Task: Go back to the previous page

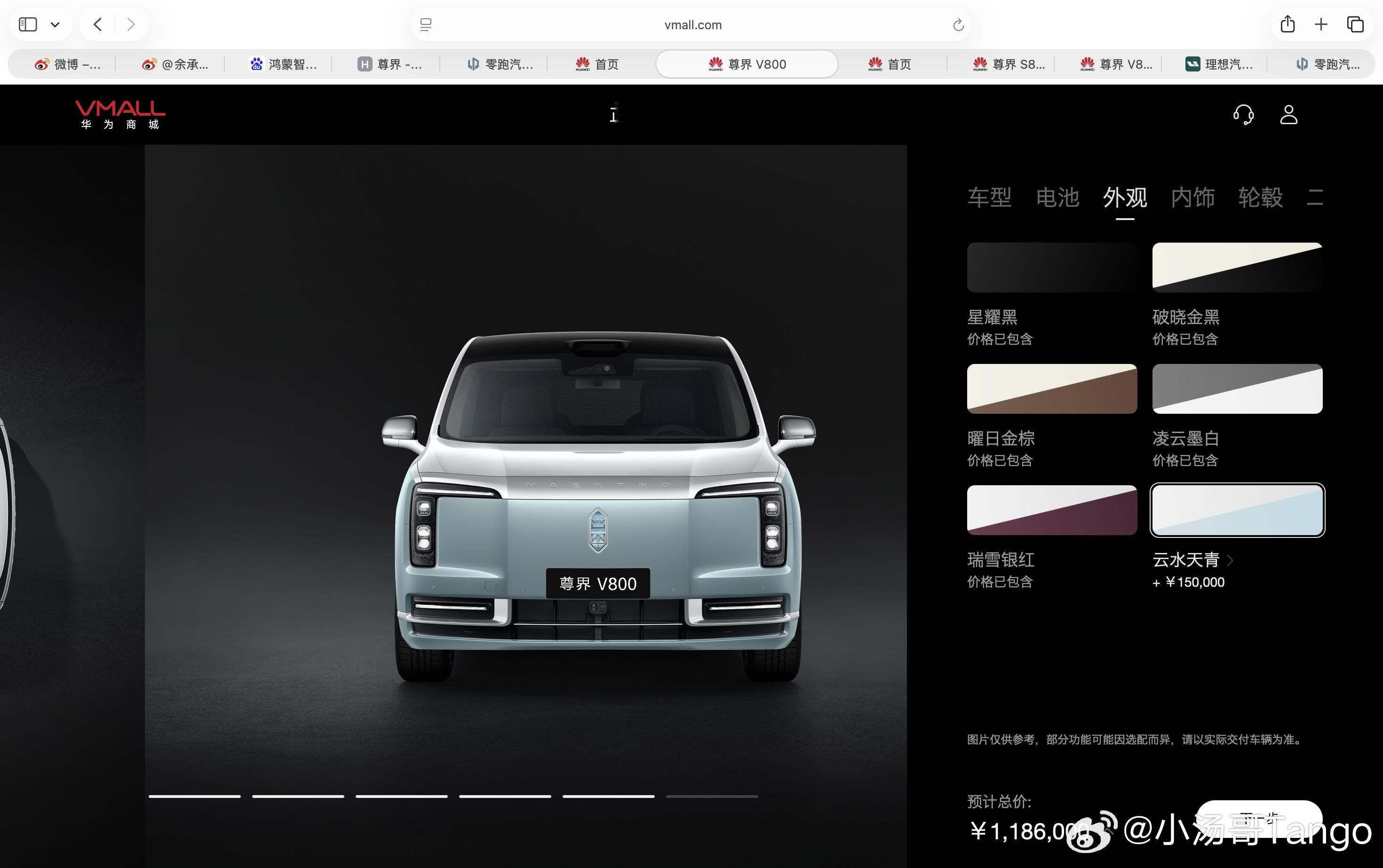Action: (x=98, y=24)
